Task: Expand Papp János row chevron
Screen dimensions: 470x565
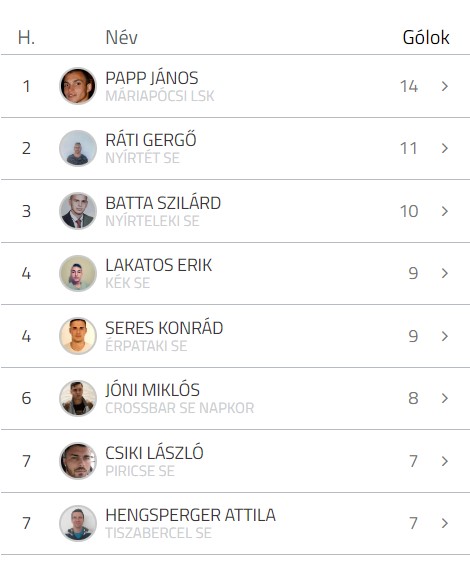Action: pyautogui.click(x=445, y=86)
